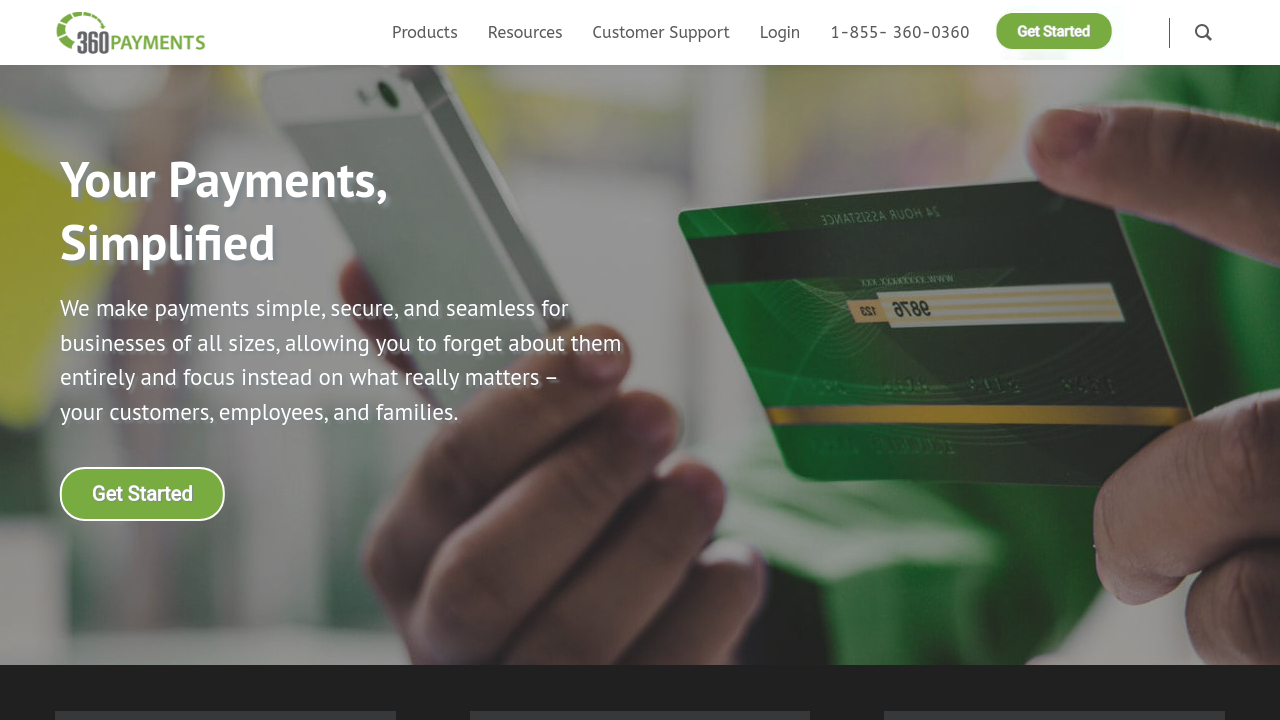Screen dimensions: 1280x720
Task: Click the PAYMENTS logo wordmark
Action: [x=157, y=42]
